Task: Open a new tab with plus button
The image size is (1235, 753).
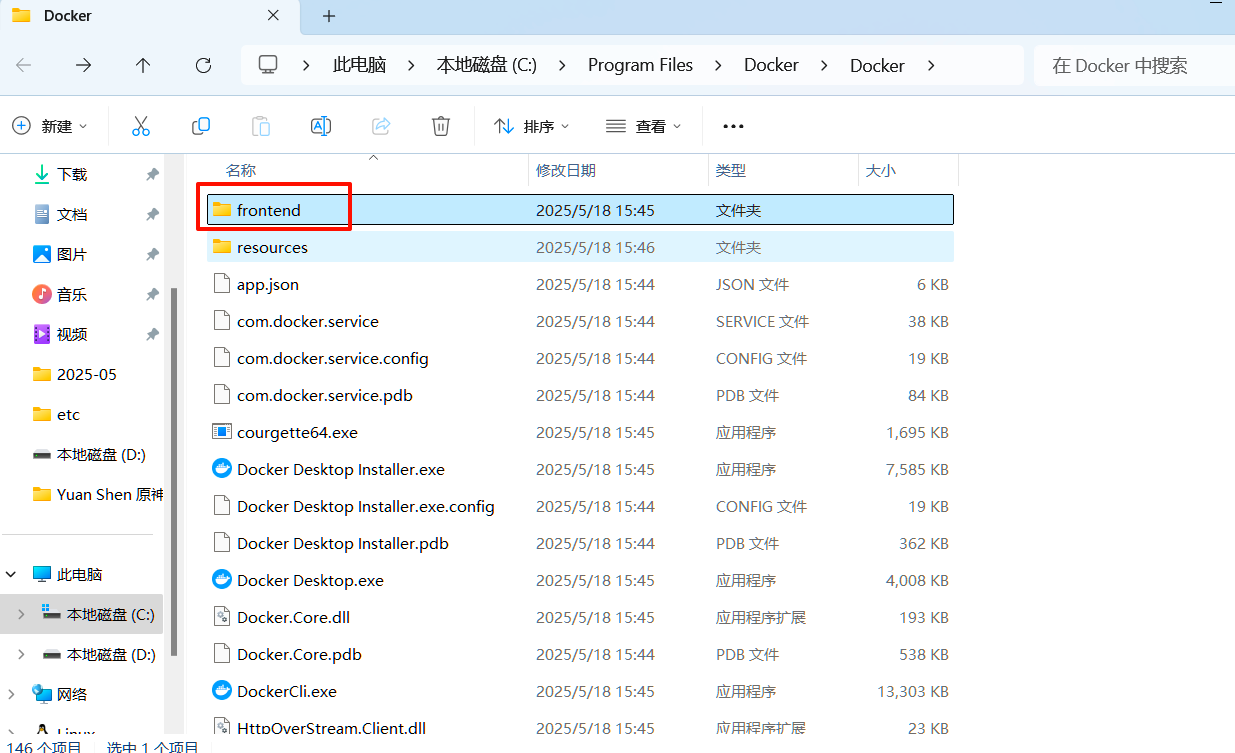Action: [329, 16]
